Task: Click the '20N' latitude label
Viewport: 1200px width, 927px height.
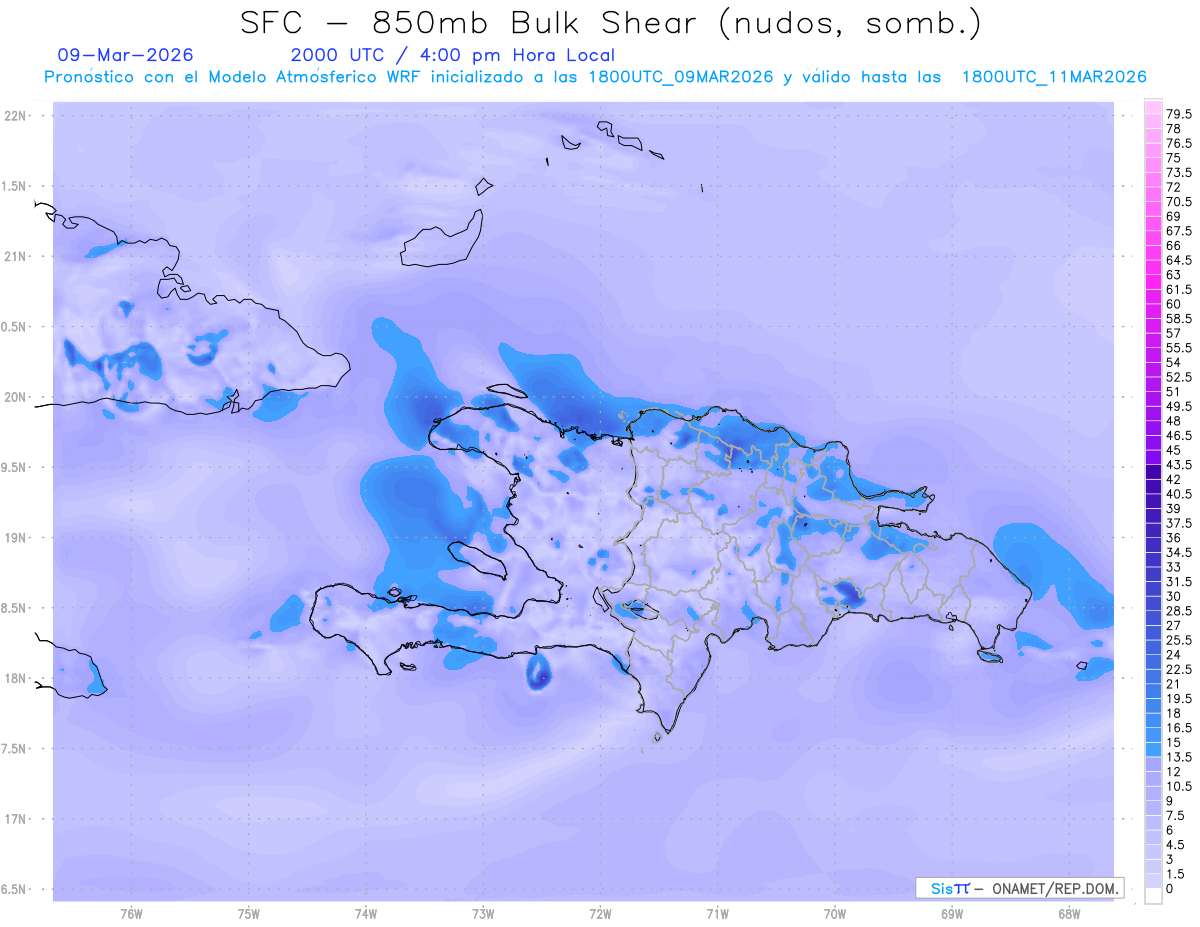Action: tap(17, 397)
